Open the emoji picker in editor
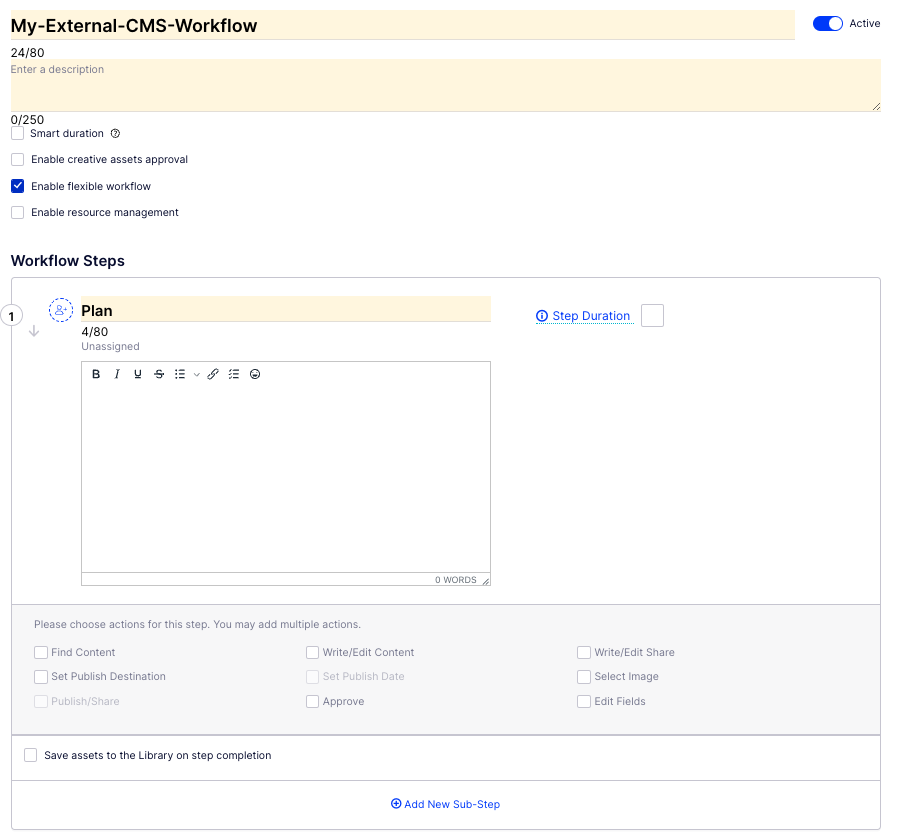This screenshot has width=904, height=839. [255, 374]
